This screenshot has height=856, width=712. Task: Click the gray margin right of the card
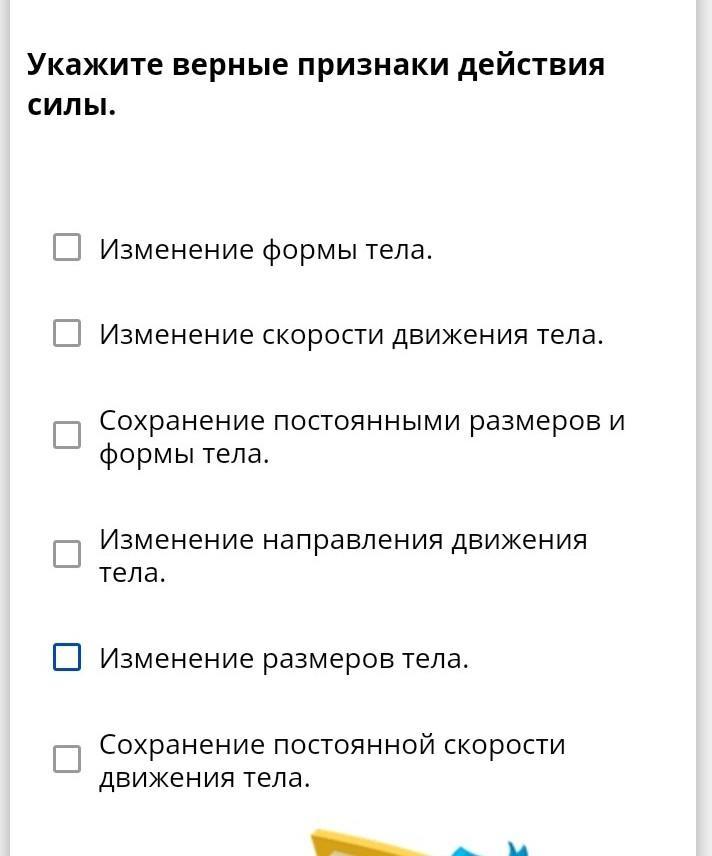coord(704,400)
